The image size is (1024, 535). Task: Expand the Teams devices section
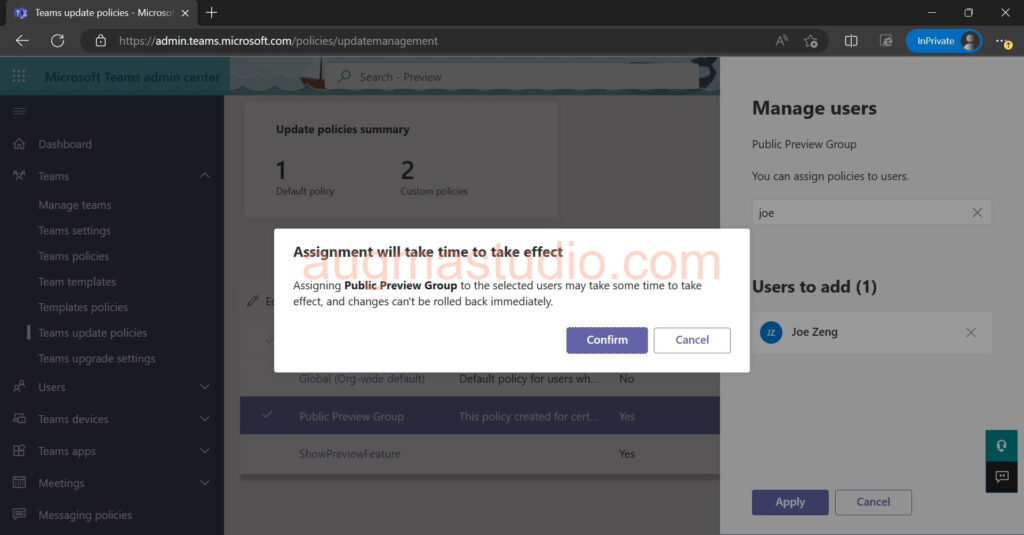click(205, 419)
